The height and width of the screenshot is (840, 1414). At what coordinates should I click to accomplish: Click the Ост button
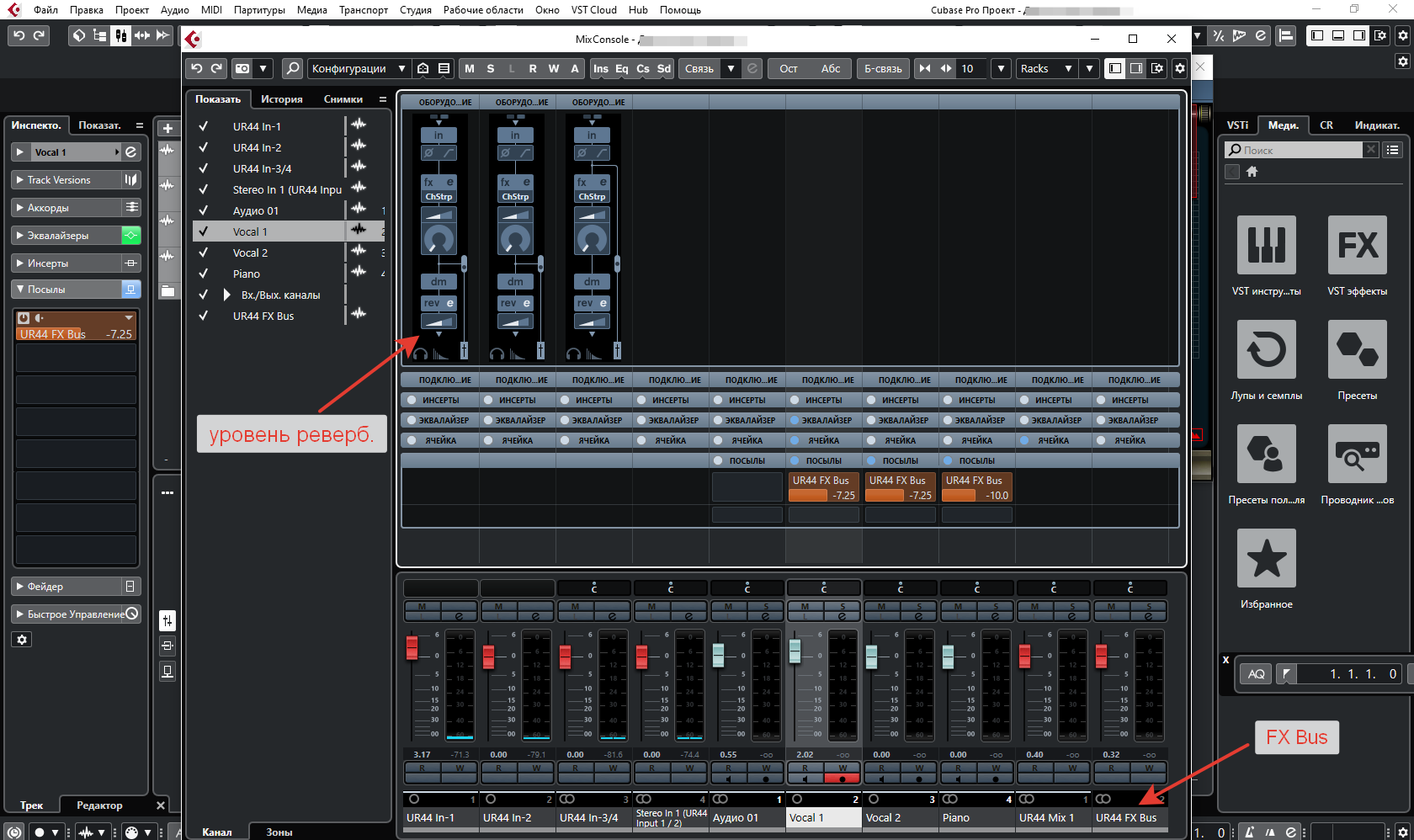click(x=789, y=68)
